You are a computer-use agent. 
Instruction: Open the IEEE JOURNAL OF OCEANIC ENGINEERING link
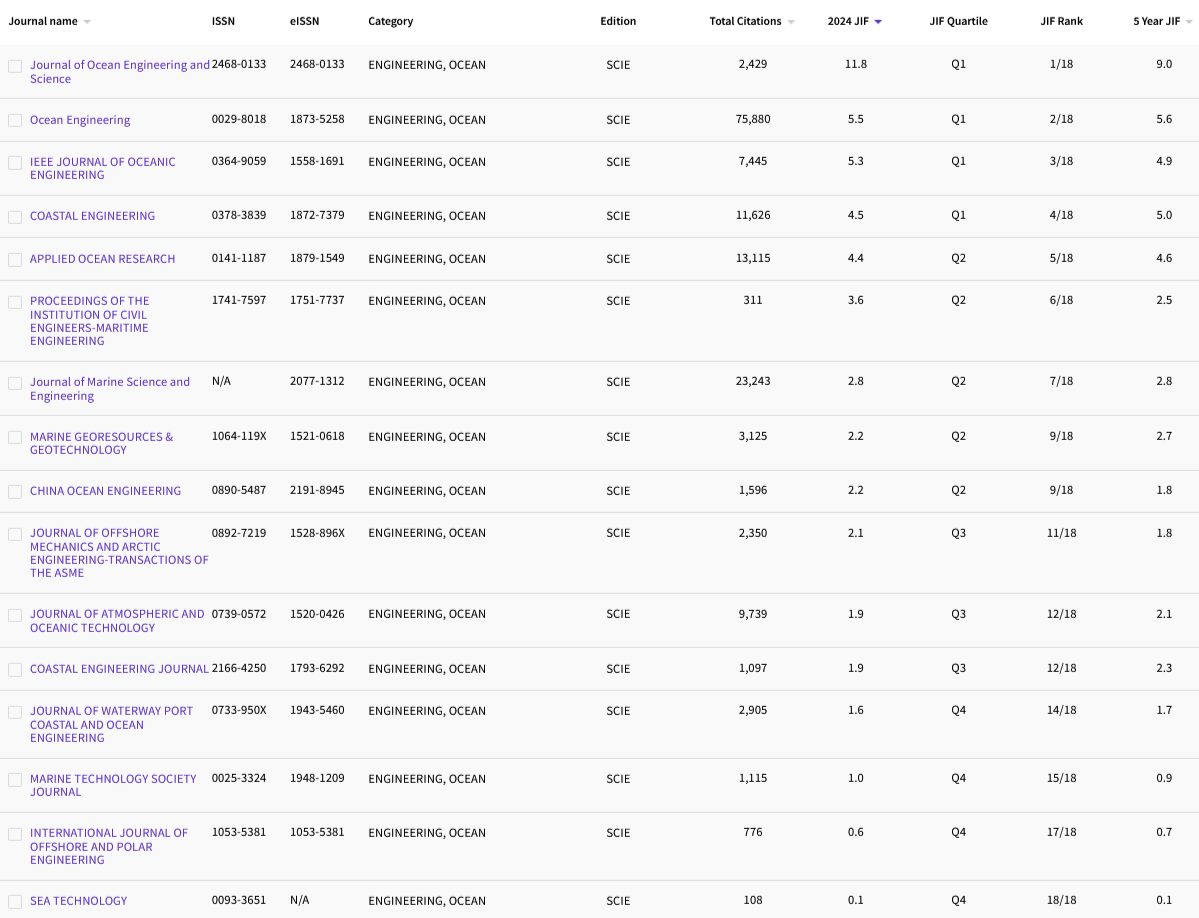tap(102, 162)
